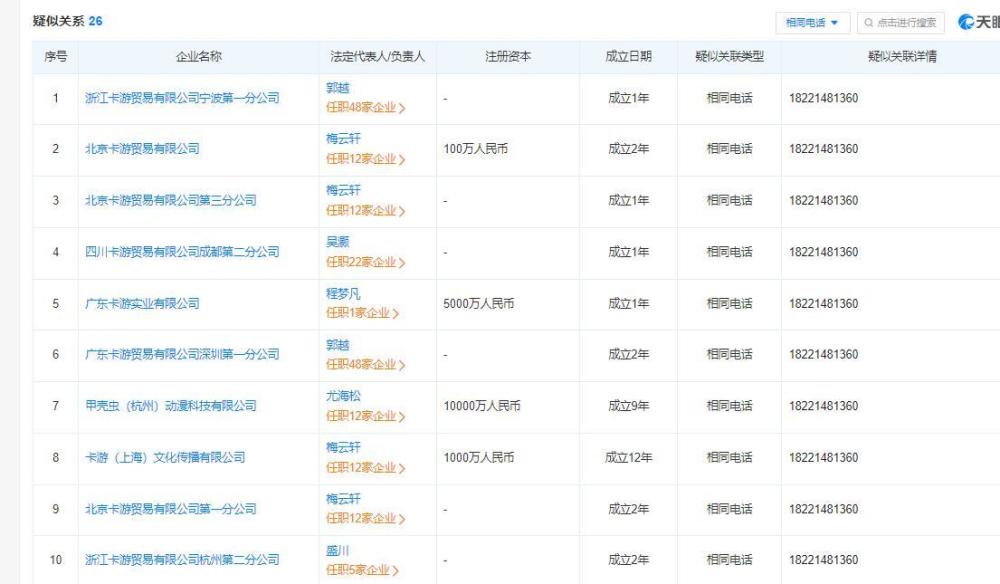
Task: Open 浙江卡游贸易有限公司杭州第二分公司 link
Action: click(x=181, y=560)
